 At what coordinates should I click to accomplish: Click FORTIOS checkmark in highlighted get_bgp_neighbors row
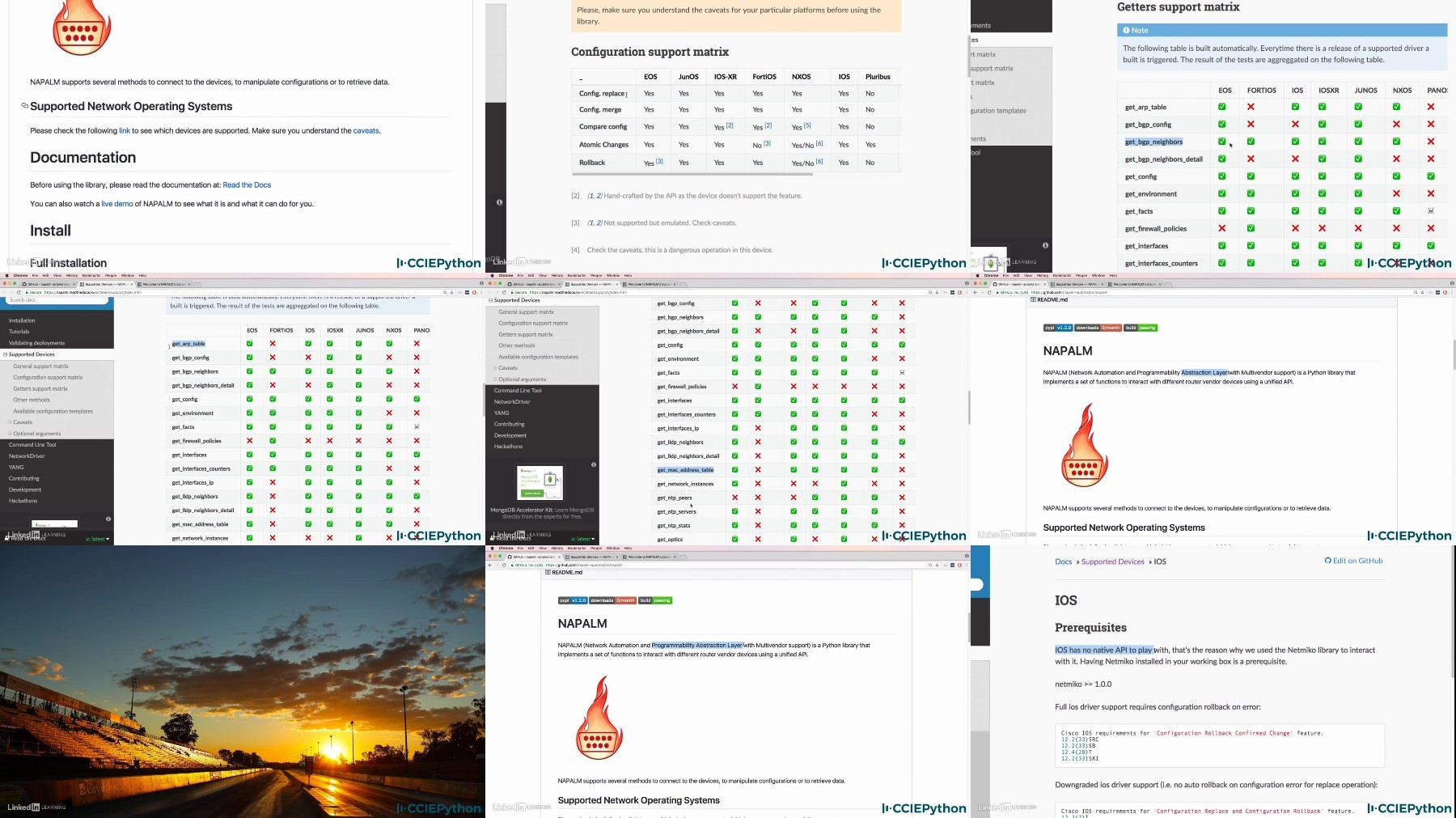(1251, 142)
